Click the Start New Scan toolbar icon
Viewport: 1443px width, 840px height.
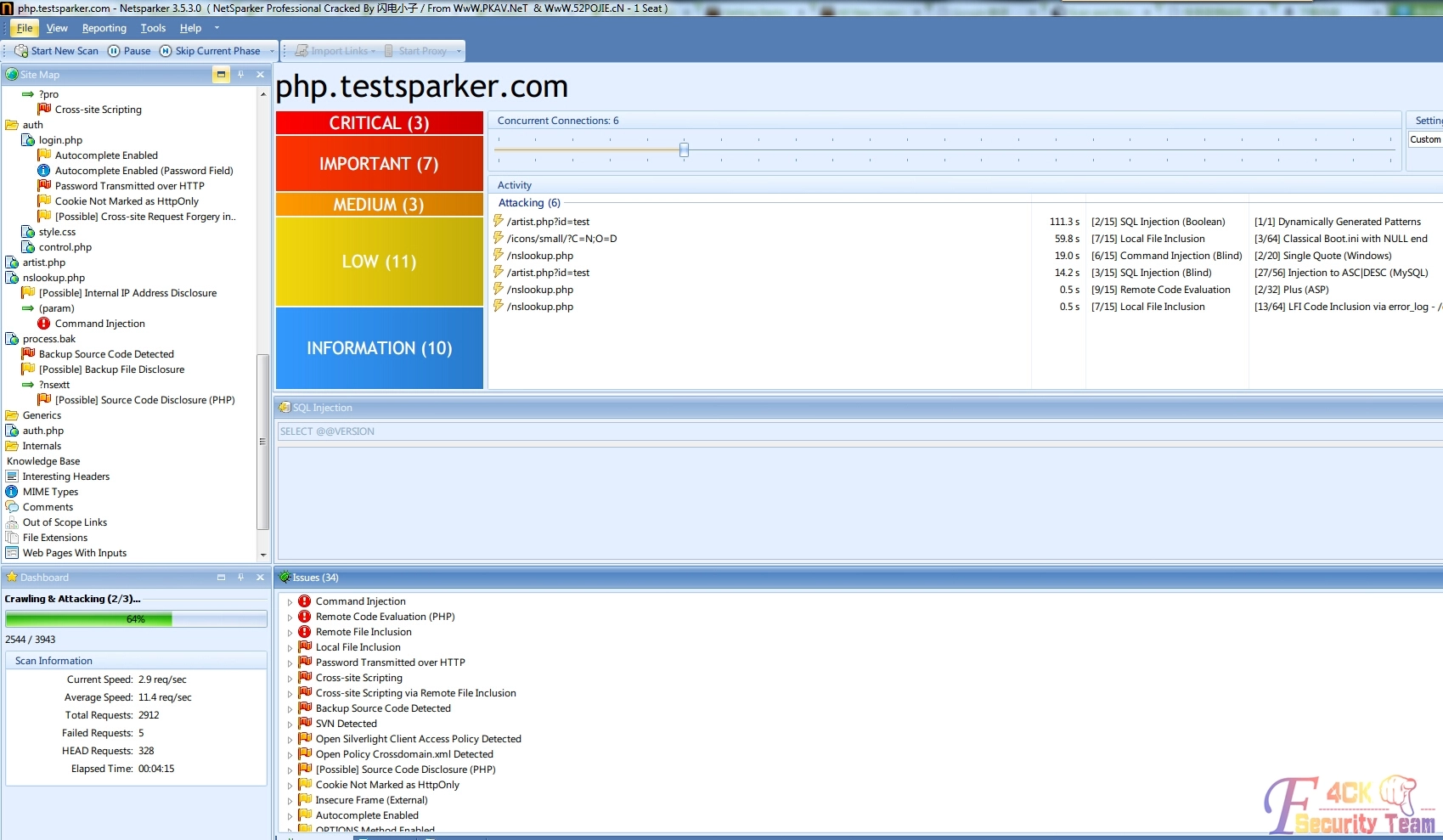pyautogui.click(x=20, y=50)
